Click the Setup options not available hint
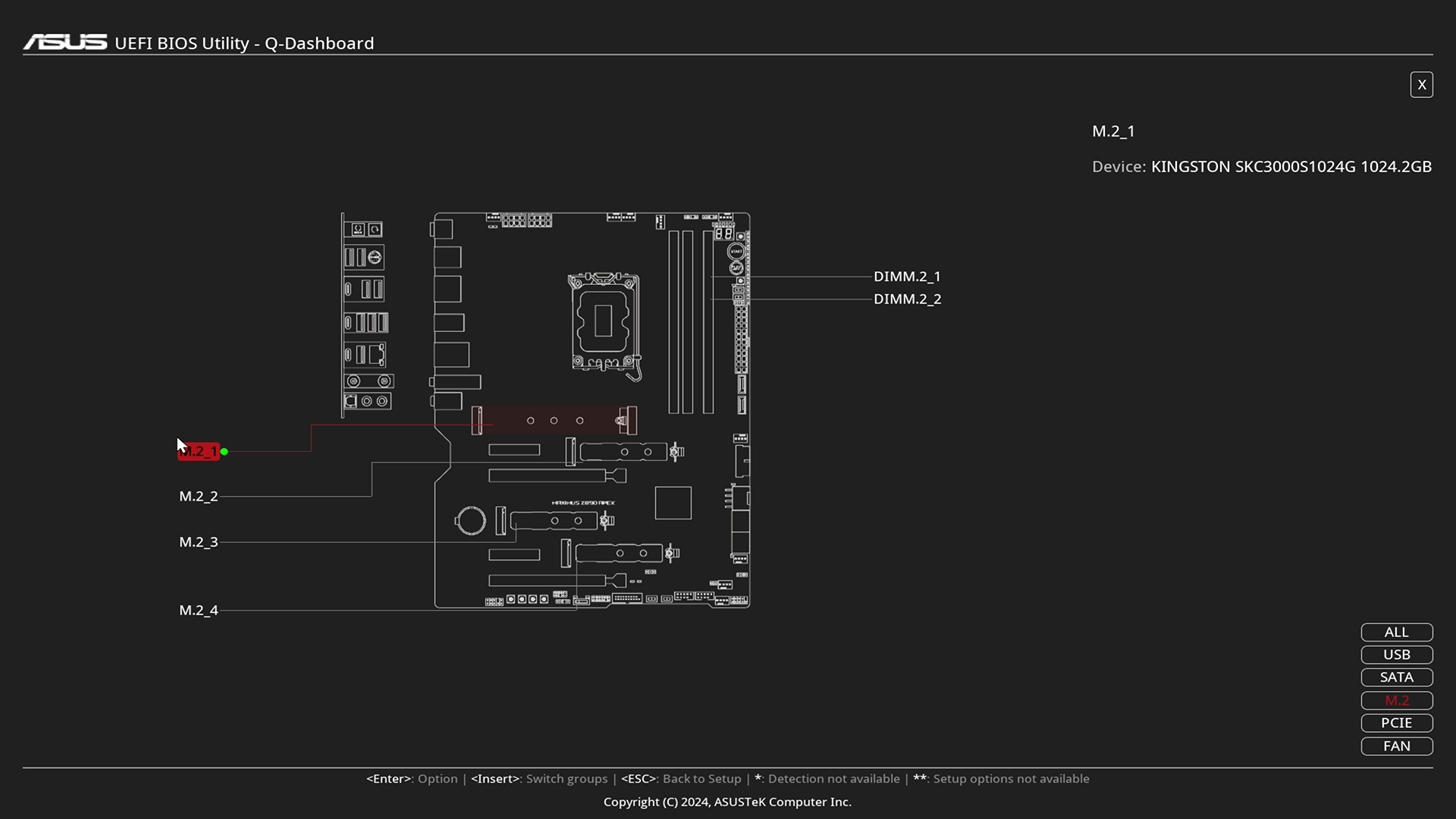The width and height of the screenshot is (1456, 819). [x=1001, y=779]
